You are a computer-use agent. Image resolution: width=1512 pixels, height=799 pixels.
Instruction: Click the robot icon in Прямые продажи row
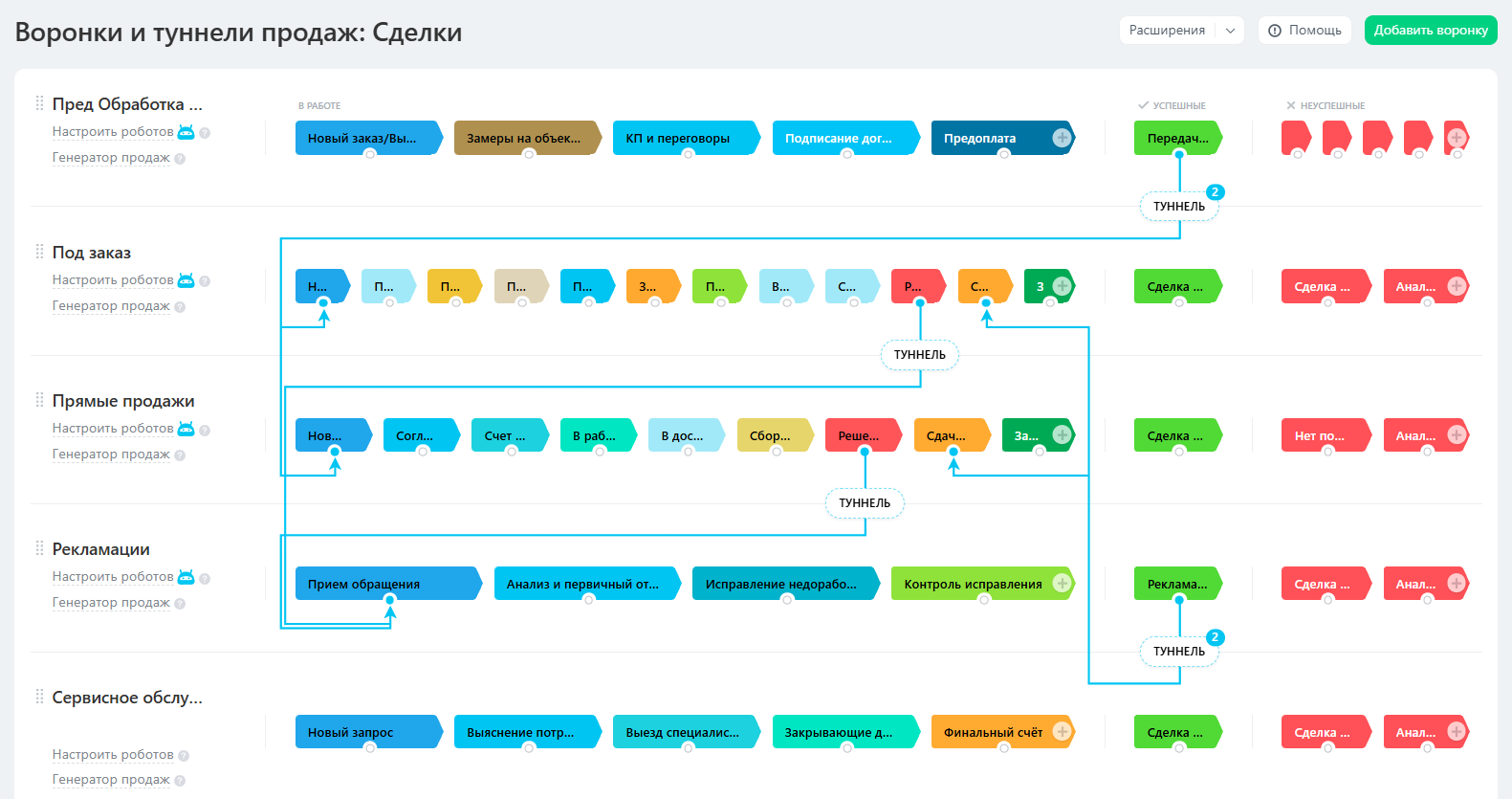[x=186, y=429]
